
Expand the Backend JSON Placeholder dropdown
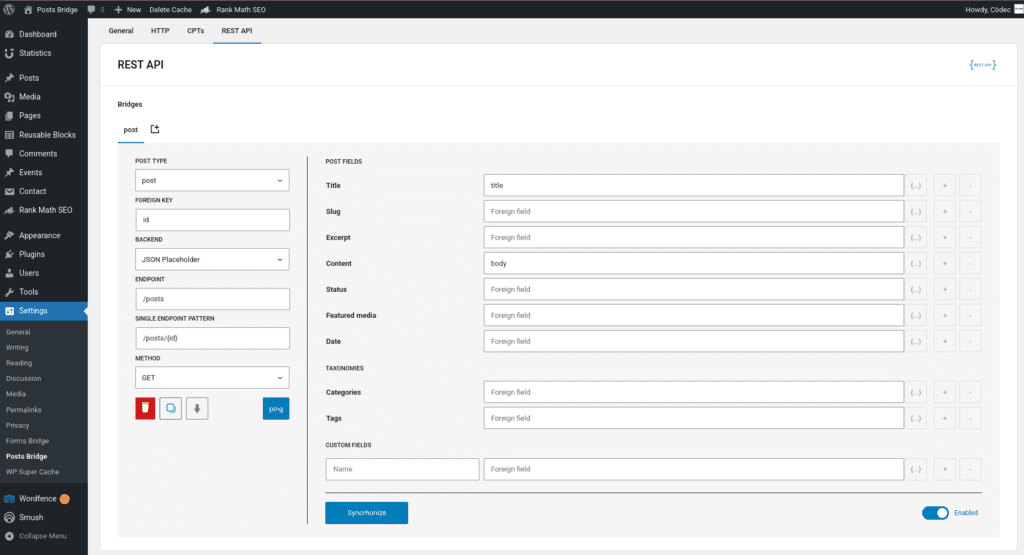(212, 259)
